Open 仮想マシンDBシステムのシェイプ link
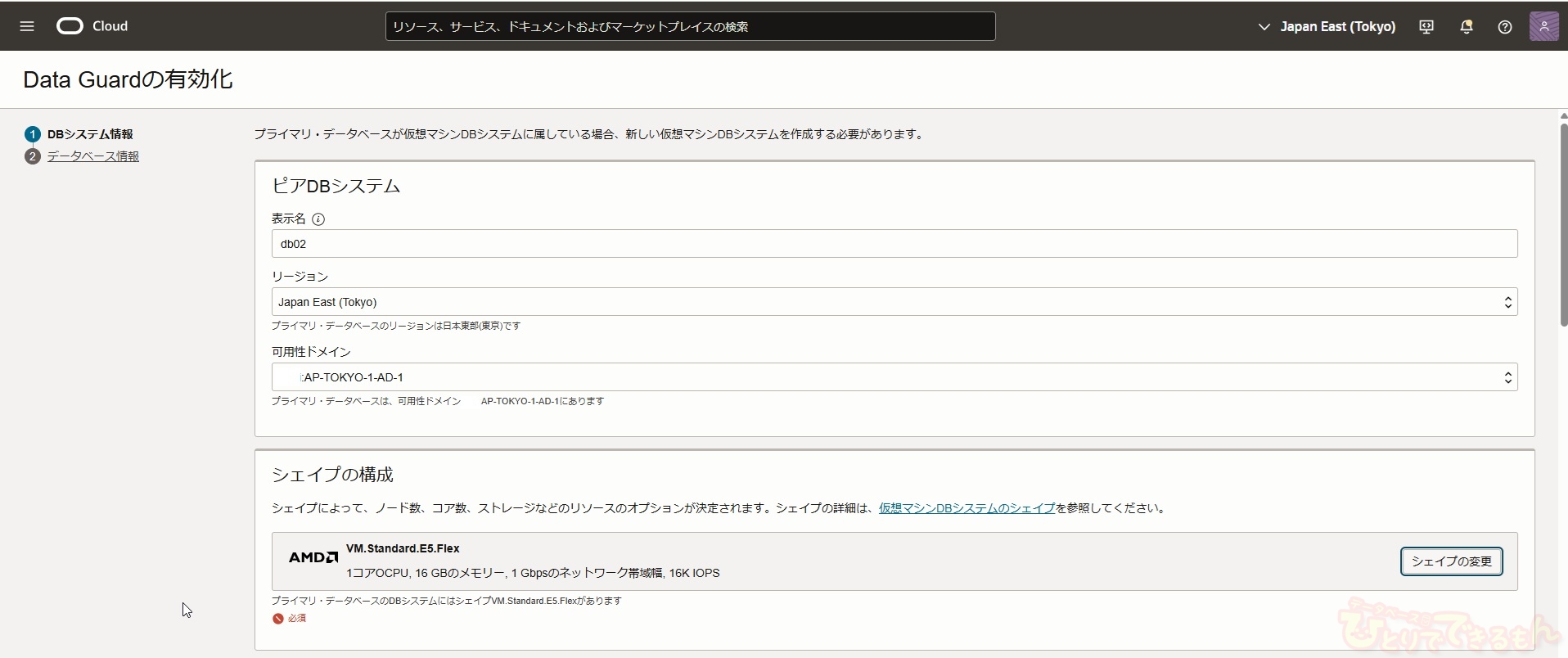Viewport: 1568px width, 658px height. (967, 508)
